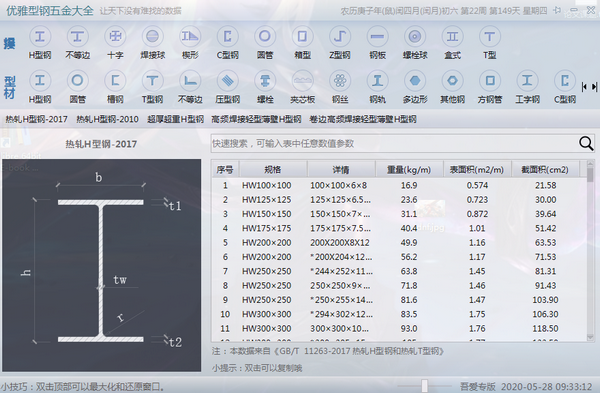Click the table scrollbar down arrow
This screenshot has width=600, height=393.
tap(590, 337)
